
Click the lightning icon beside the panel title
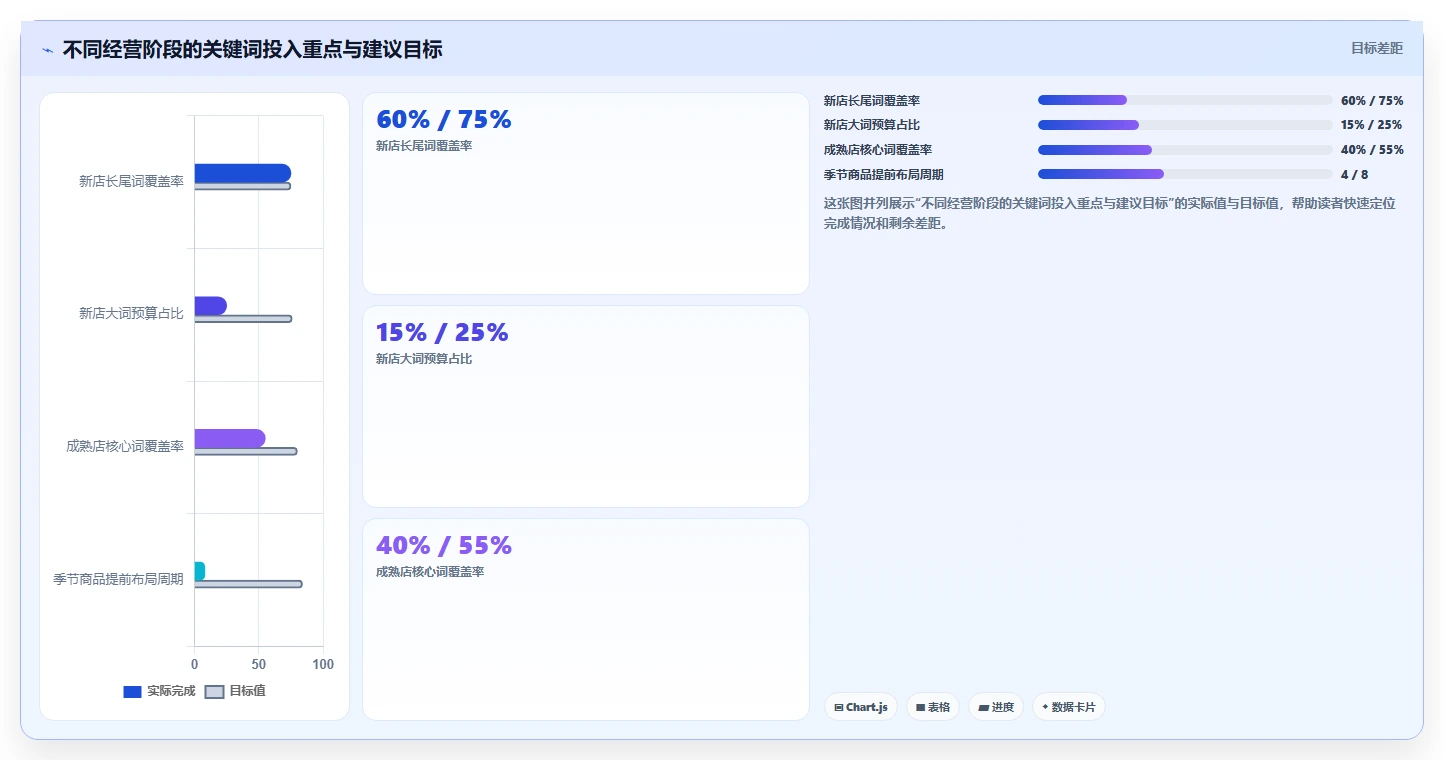[47, 50]
